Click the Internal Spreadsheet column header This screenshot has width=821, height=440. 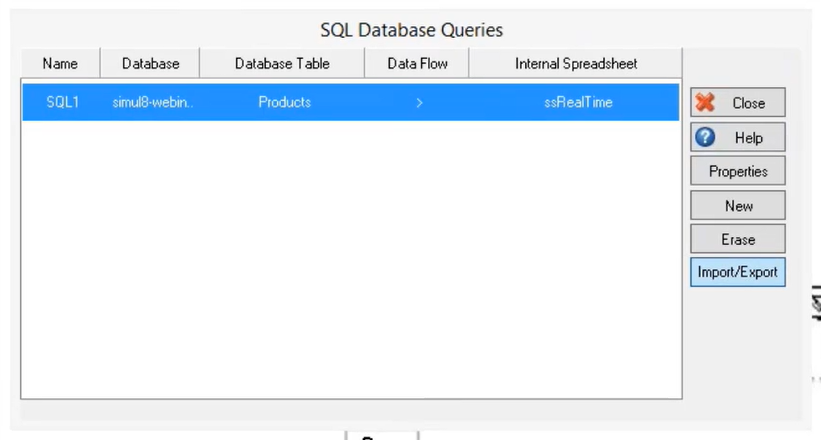pyautogui.click(x=576, y=63)
